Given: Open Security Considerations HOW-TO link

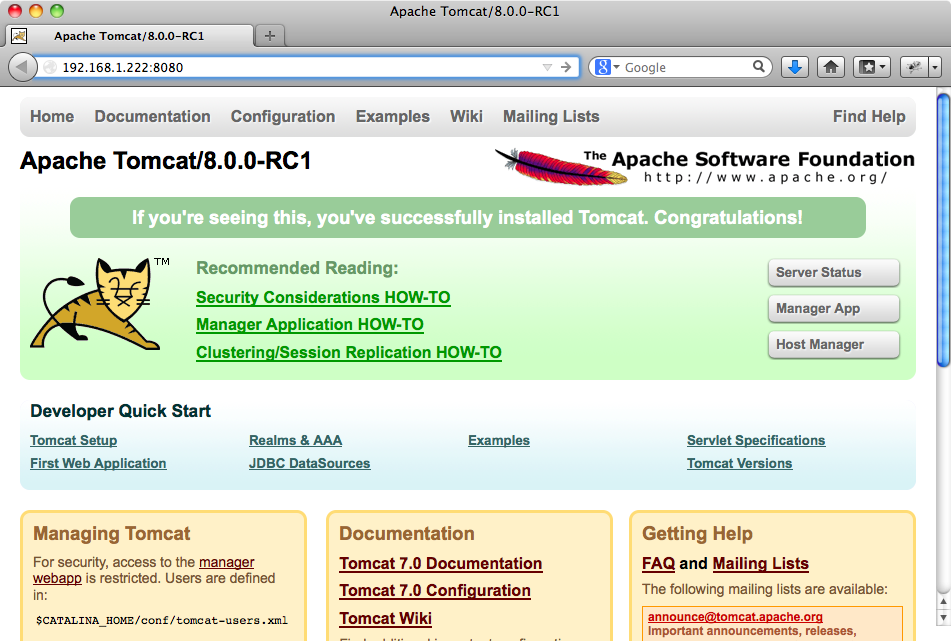Looking at the screenshot, I should tap(323, 297).
